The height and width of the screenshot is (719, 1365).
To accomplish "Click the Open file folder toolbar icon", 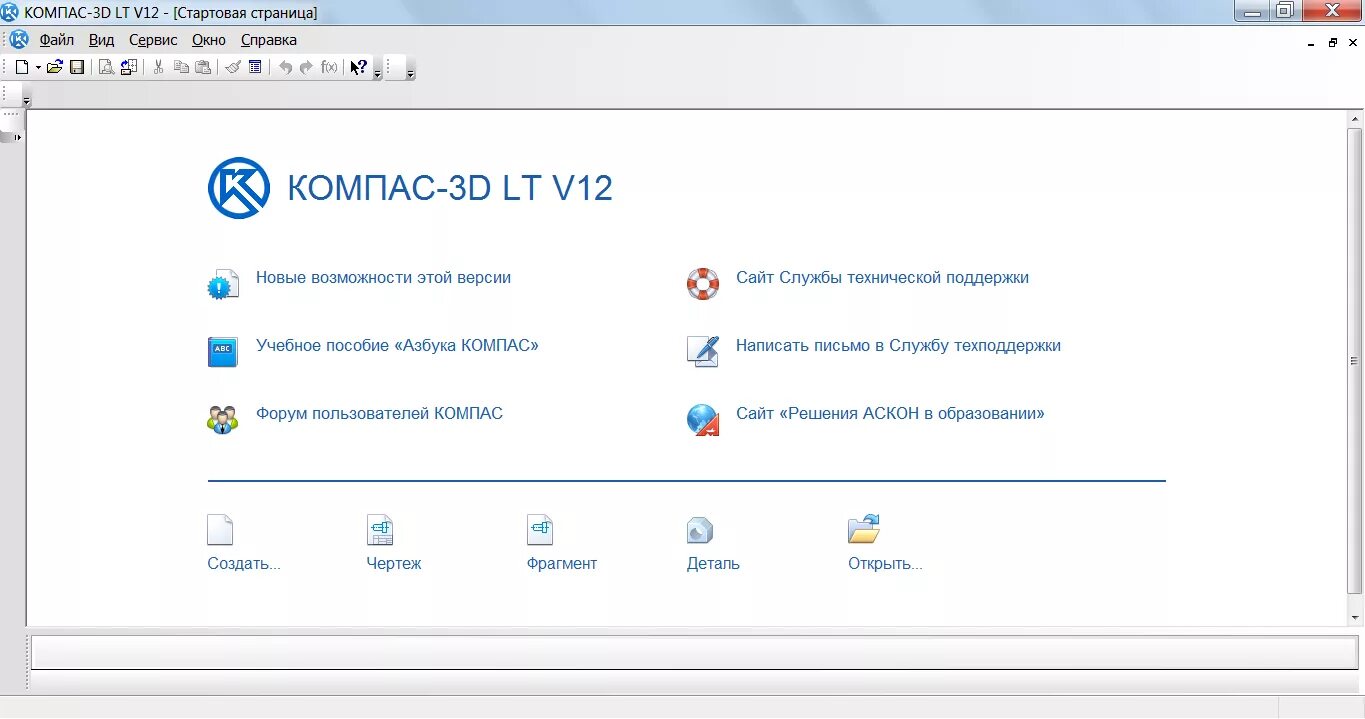I will pos(55,67).
